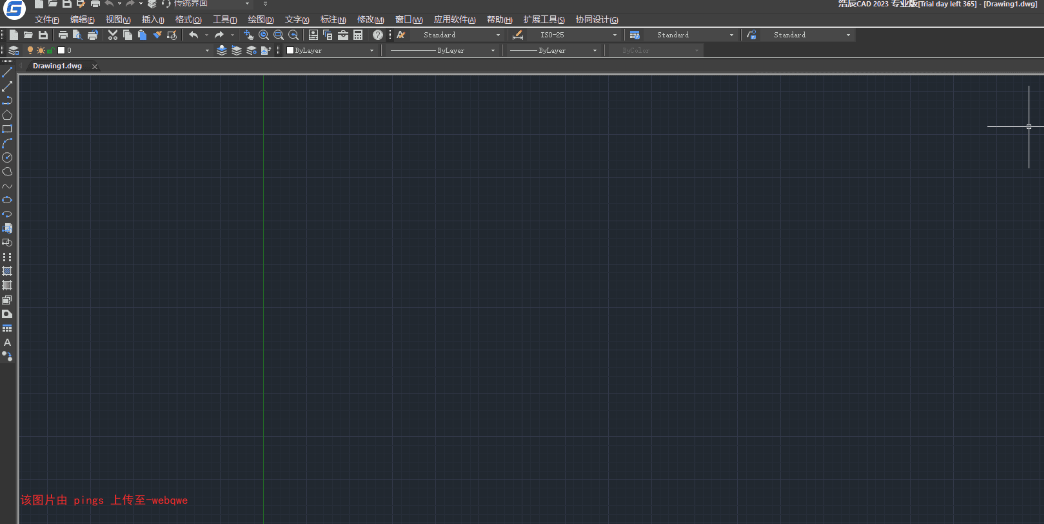Select the Ellipse arc tool
Screen dimensions: 1044x524
pos(7,214)
